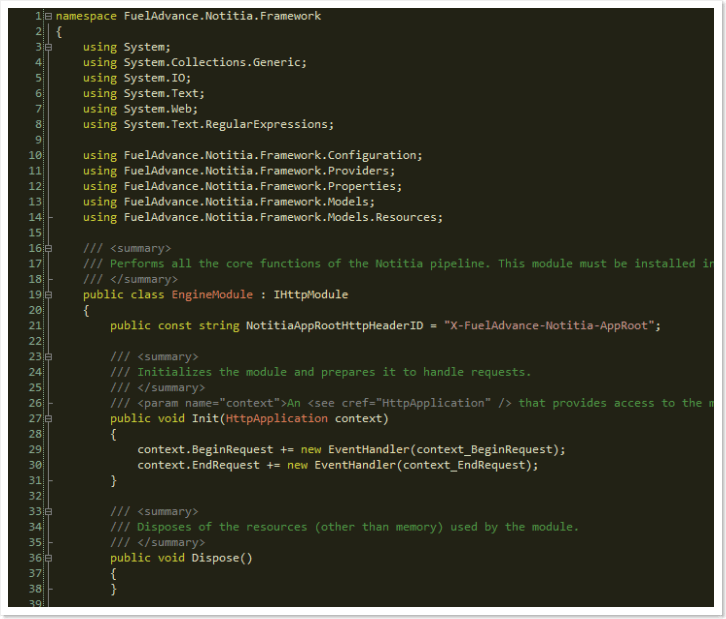Click line number 21 in the gutter
Viewport: 726px width, 619px height.
(35, 325)
